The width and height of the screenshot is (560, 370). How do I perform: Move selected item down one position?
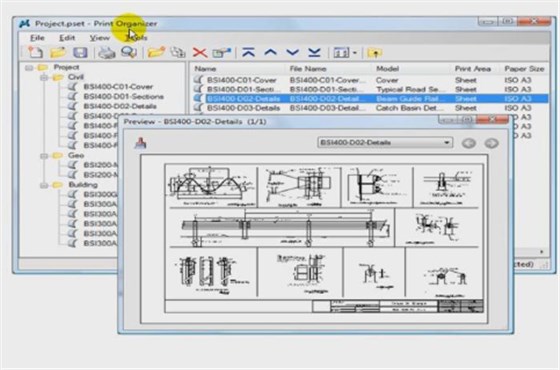292,52
